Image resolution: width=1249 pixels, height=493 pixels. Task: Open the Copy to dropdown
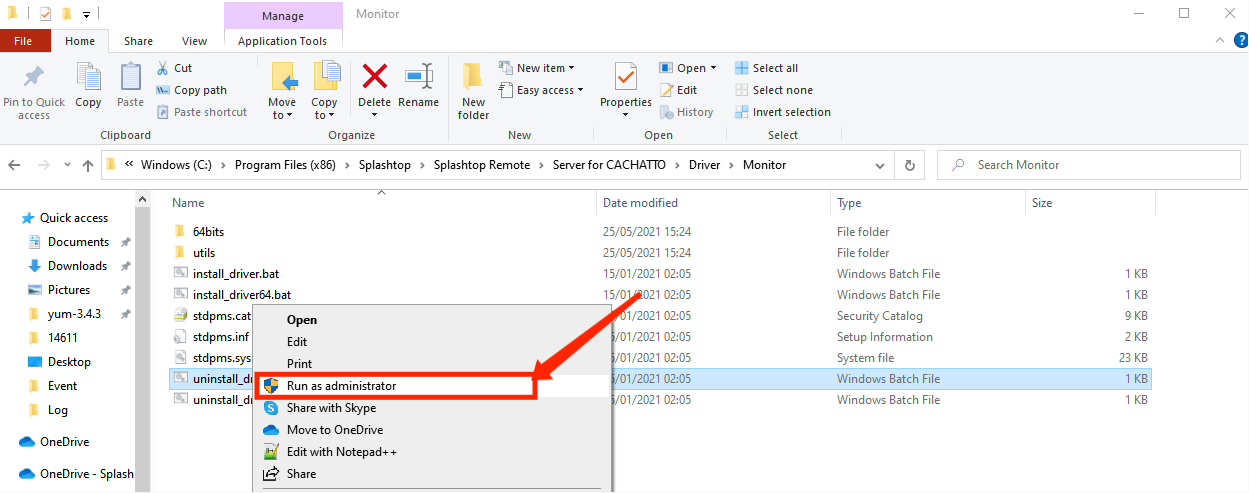[324, 92]
